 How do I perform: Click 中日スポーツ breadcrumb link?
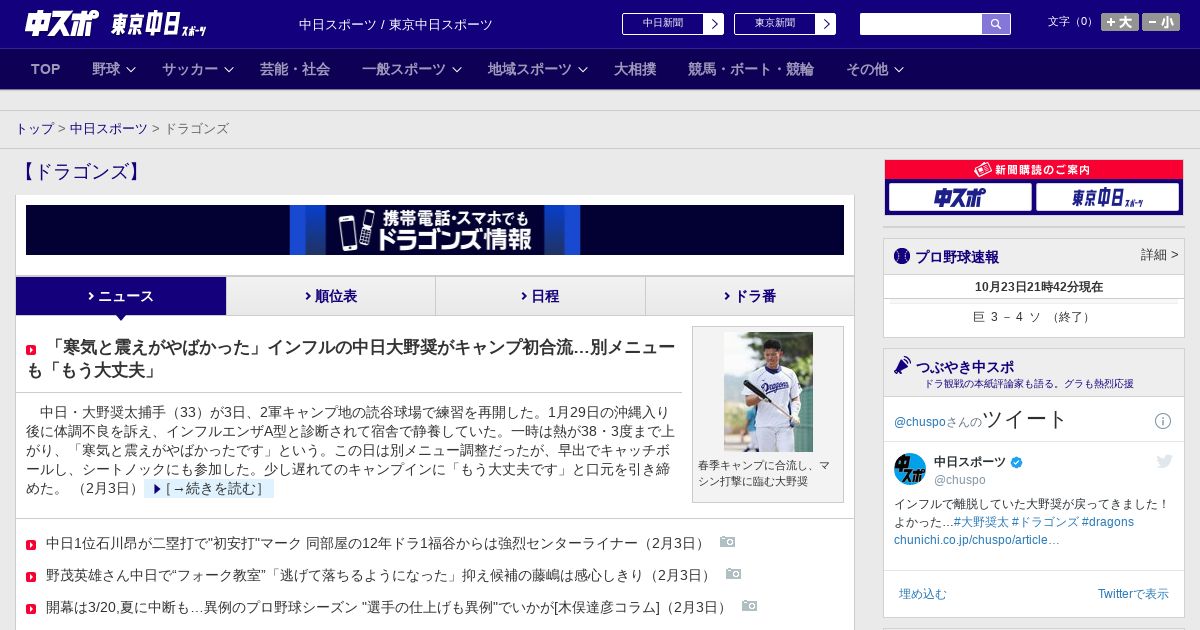pyautogui.click(x=109, y=129)
